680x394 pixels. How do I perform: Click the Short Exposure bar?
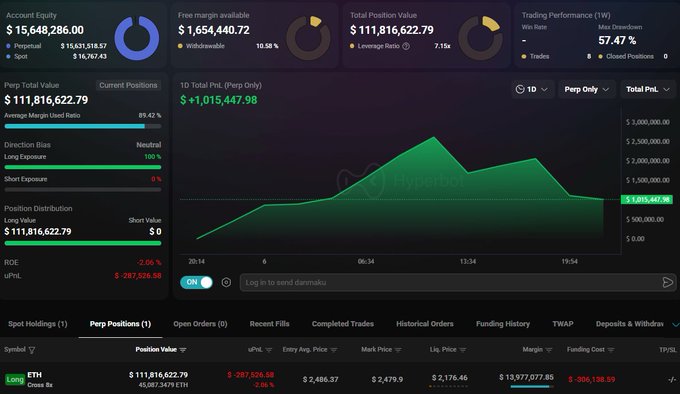tap(82, 189)
